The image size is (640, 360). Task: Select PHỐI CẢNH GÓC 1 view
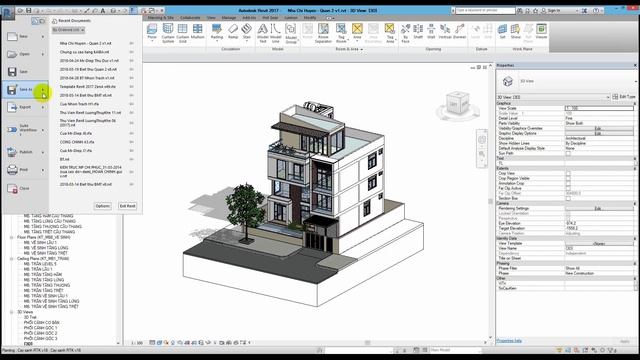click(x=40, y=328)
